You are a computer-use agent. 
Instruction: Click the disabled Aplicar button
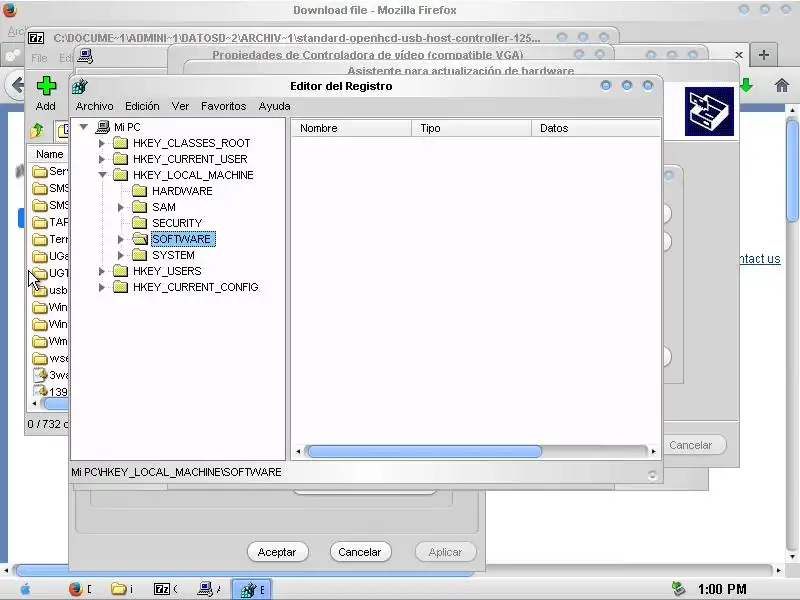(445, 552)
